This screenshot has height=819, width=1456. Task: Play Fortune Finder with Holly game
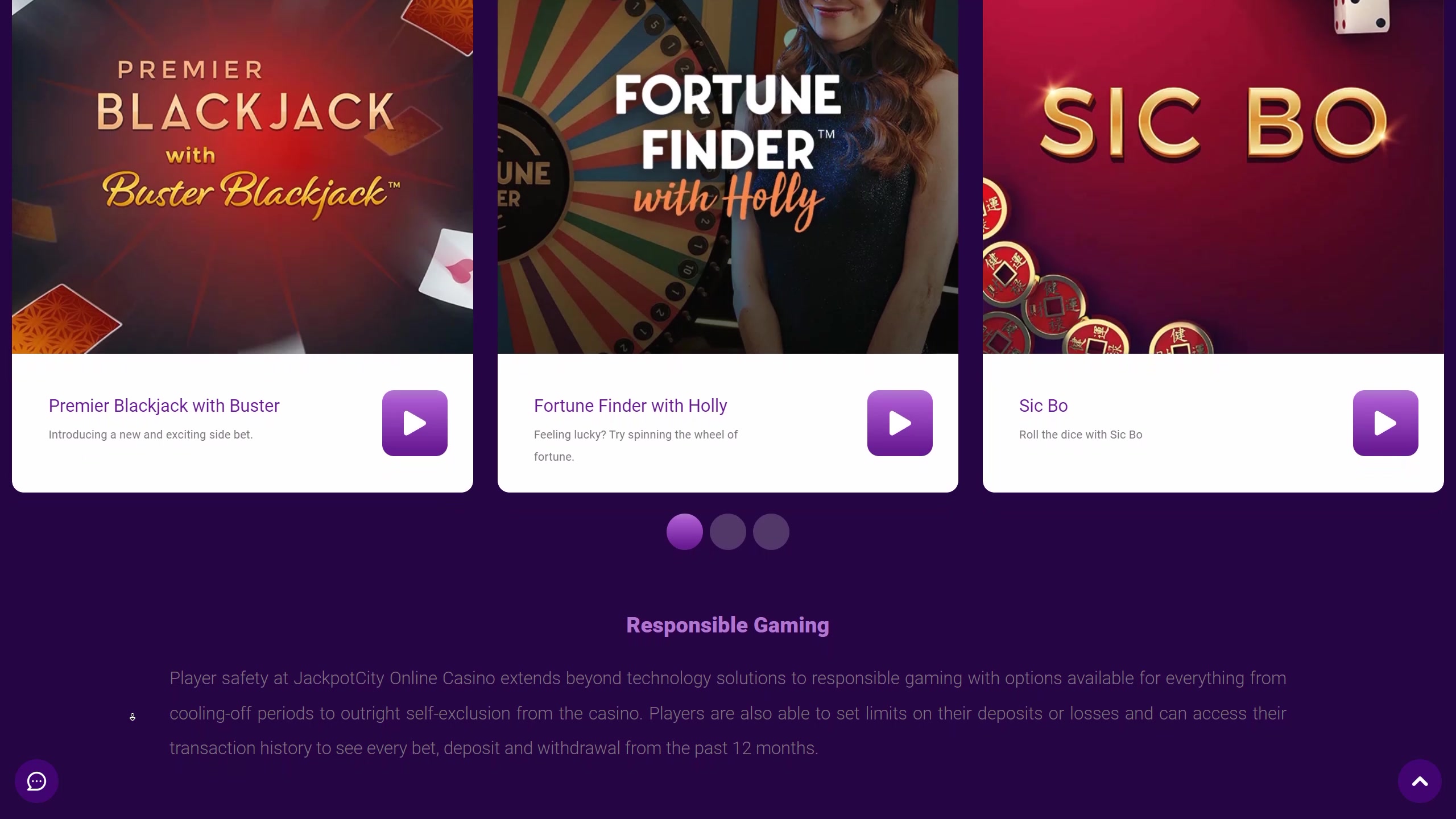click(900, 423)
